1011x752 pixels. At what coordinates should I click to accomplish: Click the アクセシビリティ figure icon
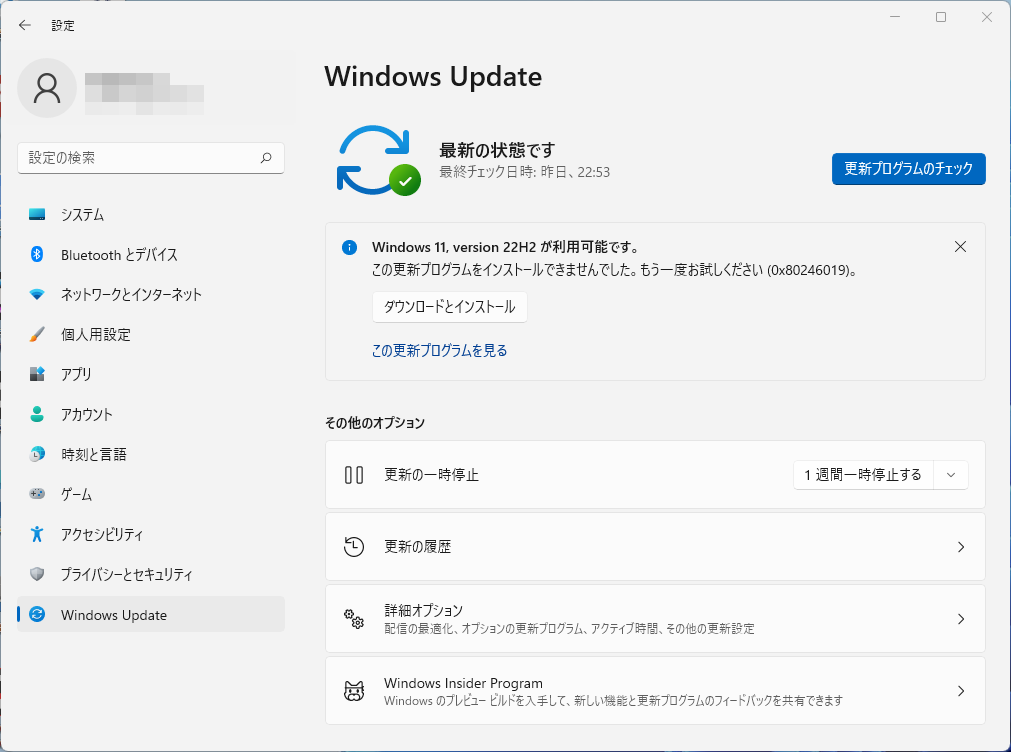point(37,534)
